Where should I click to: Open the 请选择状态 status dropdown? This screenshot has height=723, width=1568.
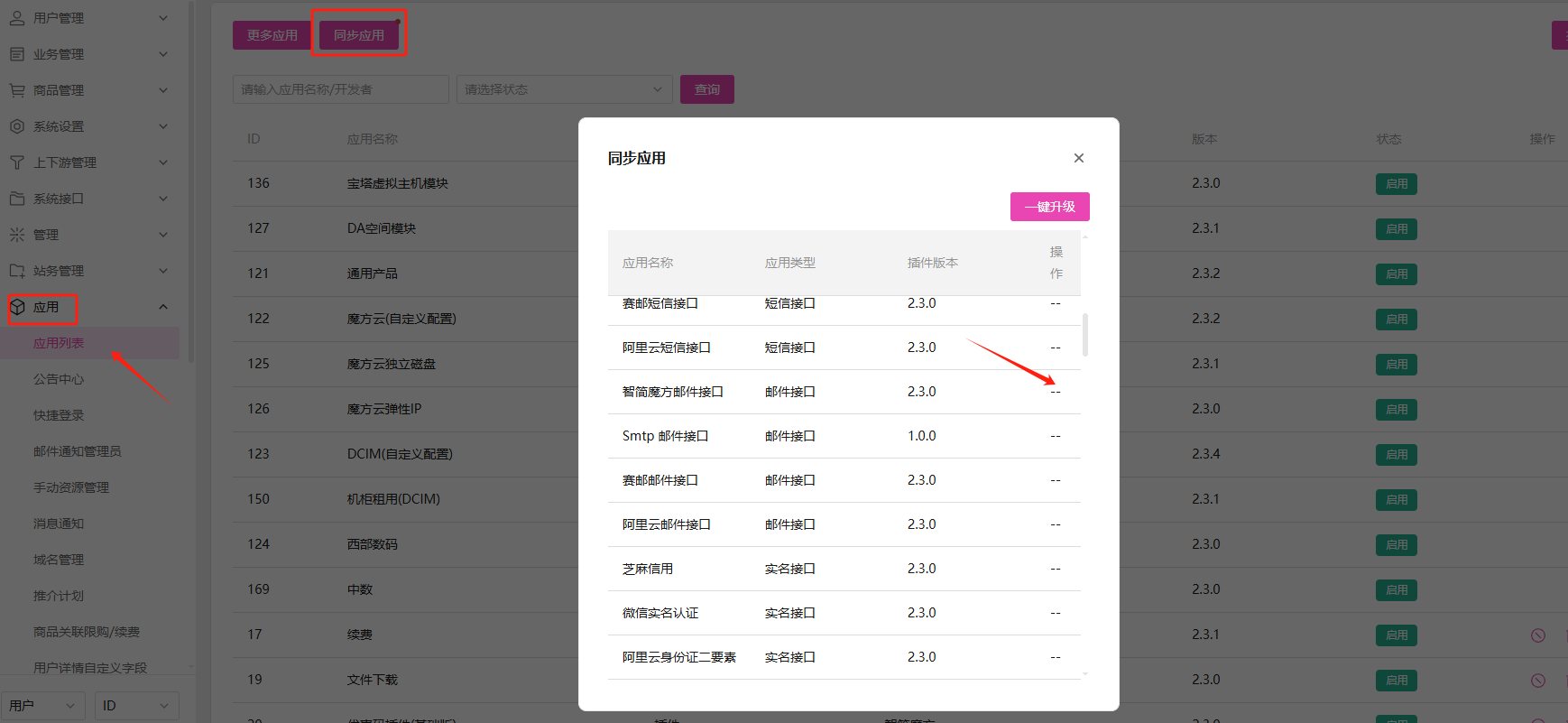565,89
